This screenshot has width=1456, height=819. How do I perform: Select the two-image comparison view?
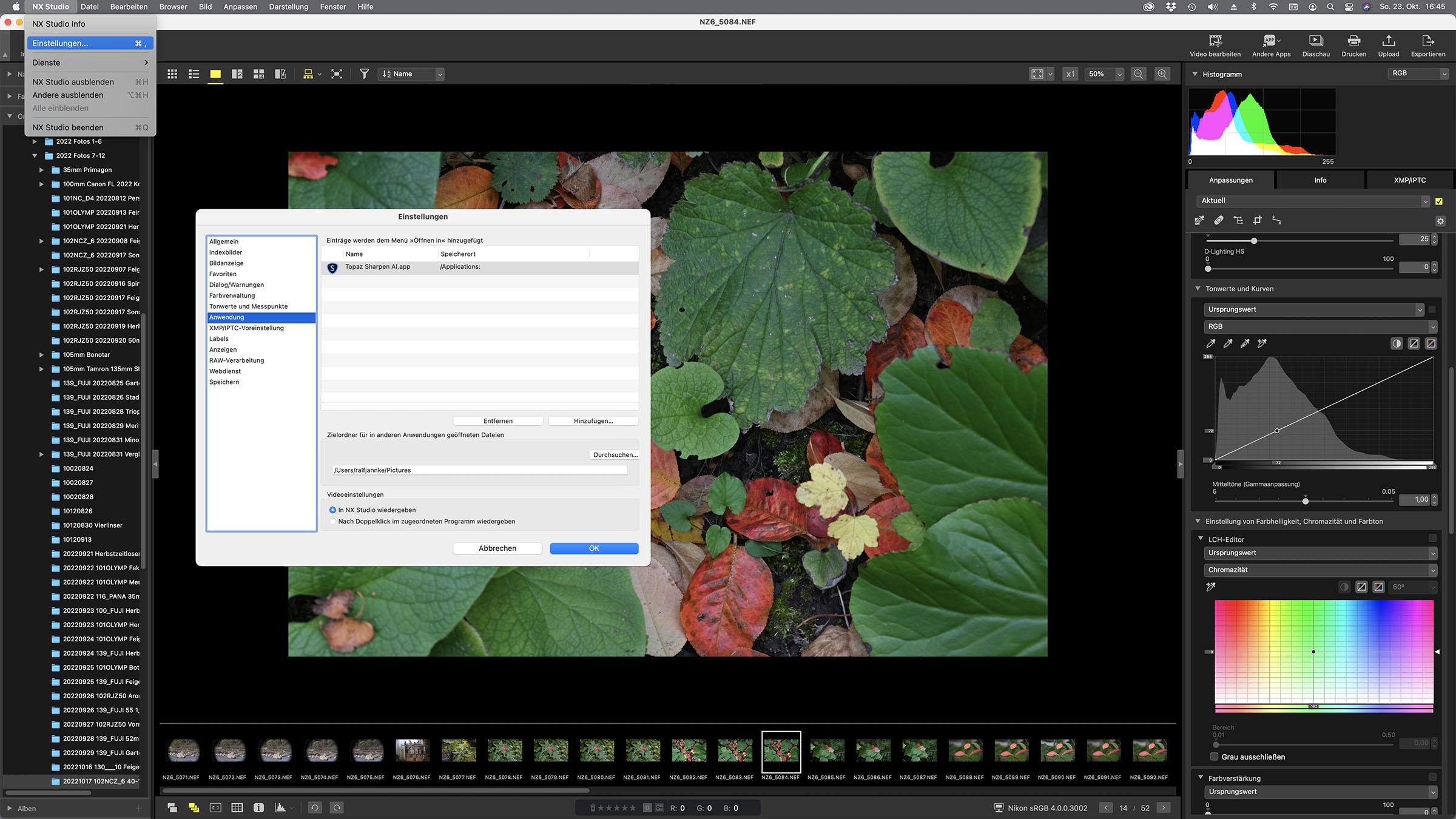(237, 74)
